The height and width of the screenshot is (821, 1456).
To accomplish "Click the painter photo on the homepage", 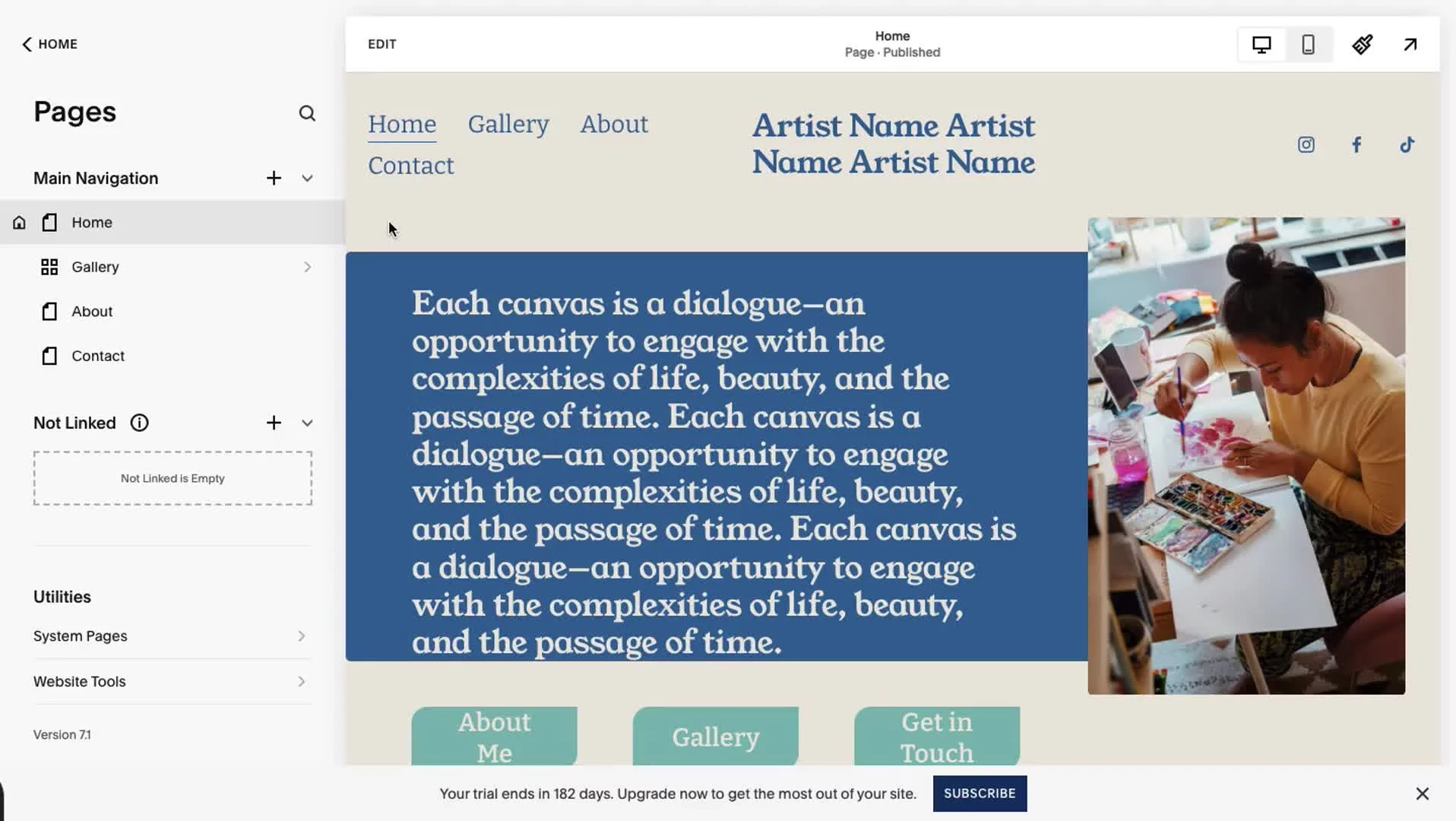I will tap(1246, 456).
